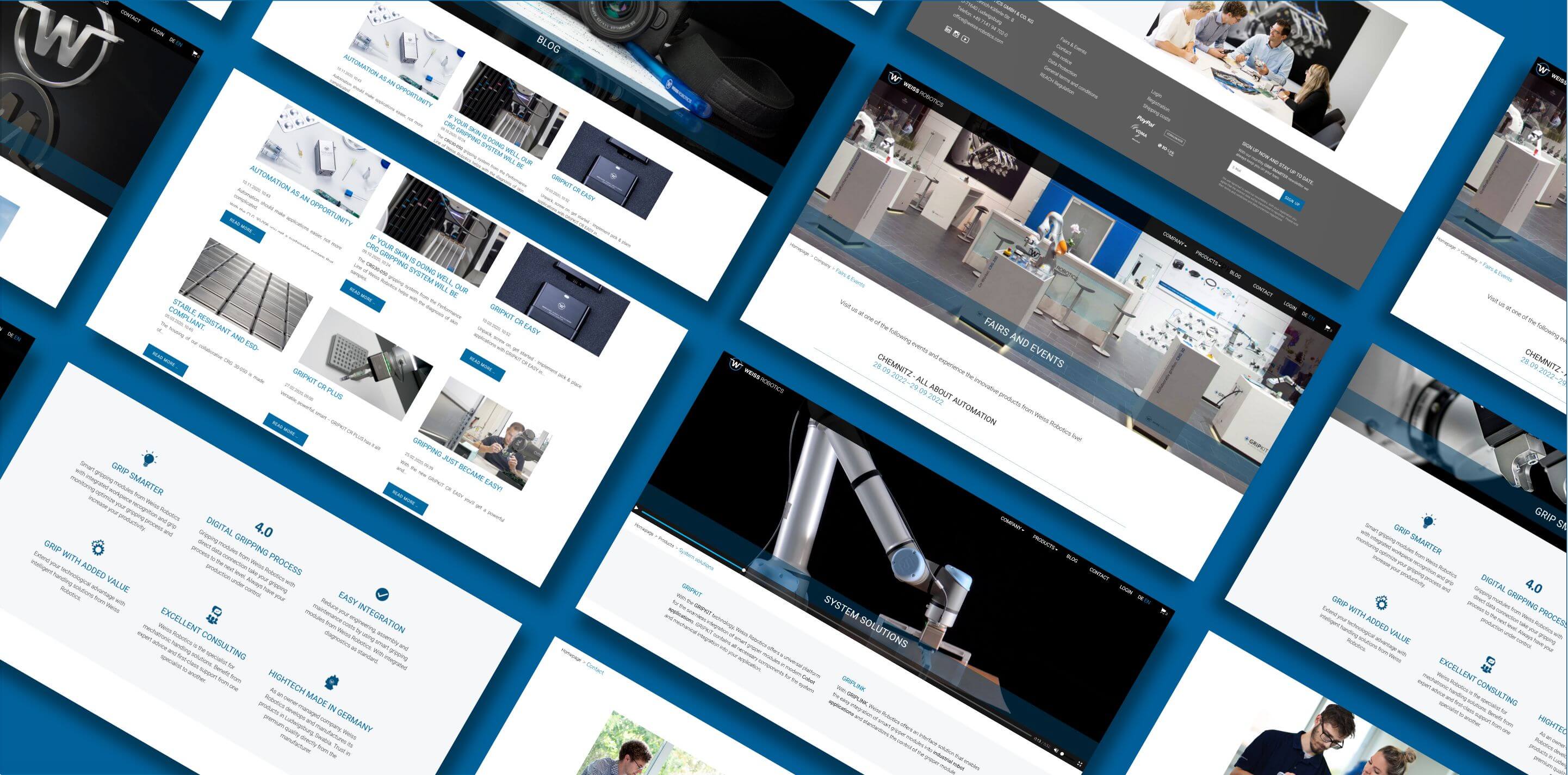Viewport: 1568px width, 775px height.
Task: Click the fullscreen icon of the robot video
Action: pyautogui.click(x=1081, y=765)
